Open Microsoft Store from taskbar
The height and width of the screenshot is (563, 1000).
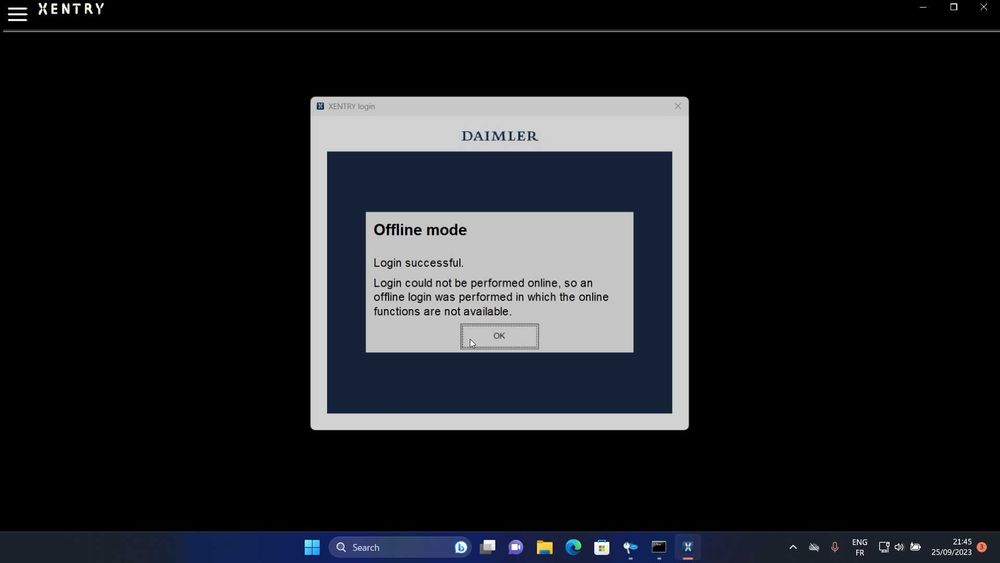click(x=601, y=547)
